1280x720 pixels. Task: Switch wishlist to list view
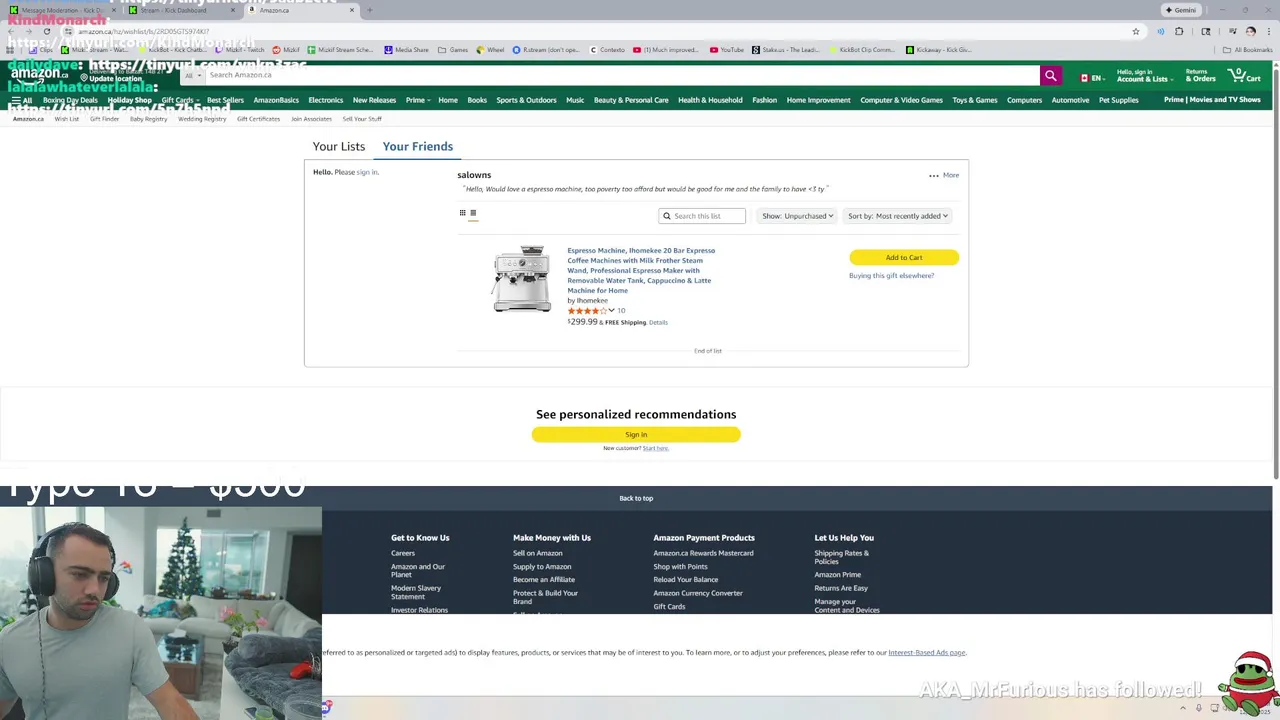point(473,213)
